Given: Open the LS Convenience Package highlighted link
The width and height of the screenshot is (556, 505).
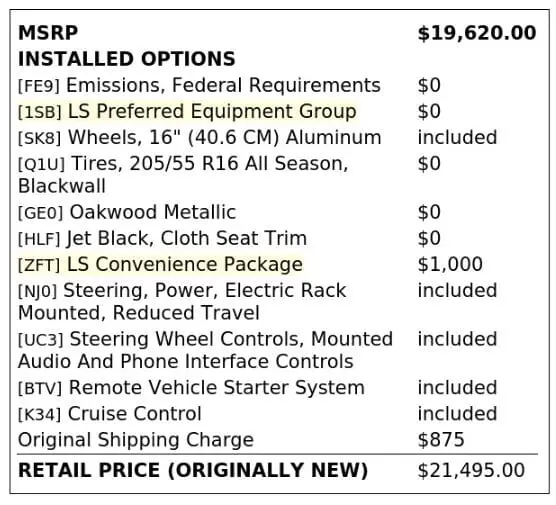Looking at the screenshot, I should [185, 265].
